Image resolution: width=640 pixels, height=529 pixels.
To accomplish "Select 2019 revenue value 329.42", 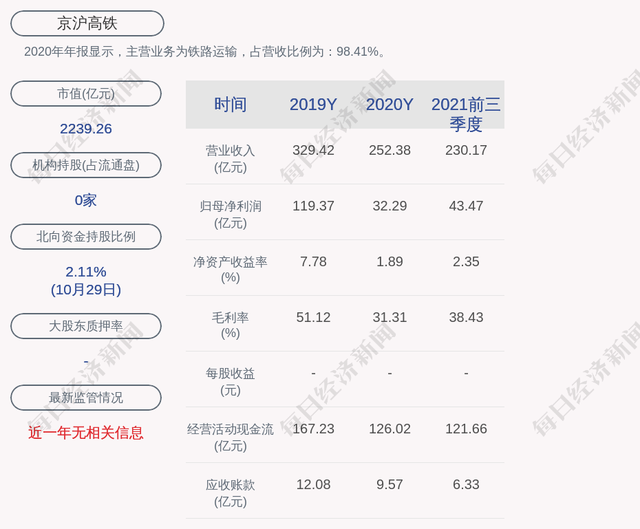I will coord(313,151).
